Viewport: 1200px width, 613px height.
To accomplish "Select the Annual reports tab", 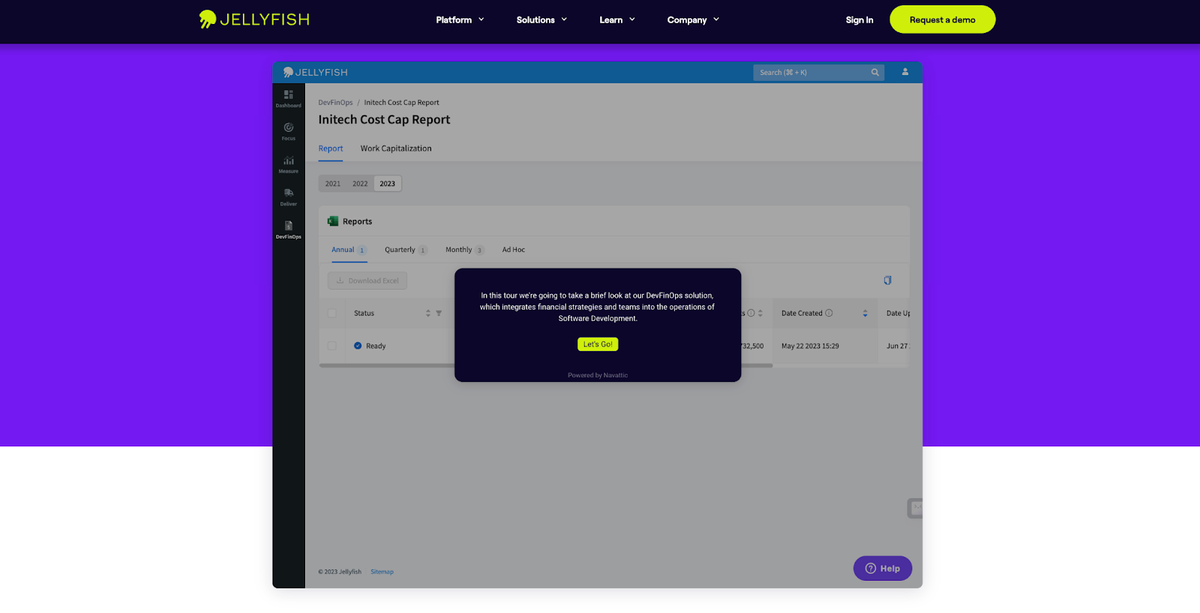I will [349, 249].
